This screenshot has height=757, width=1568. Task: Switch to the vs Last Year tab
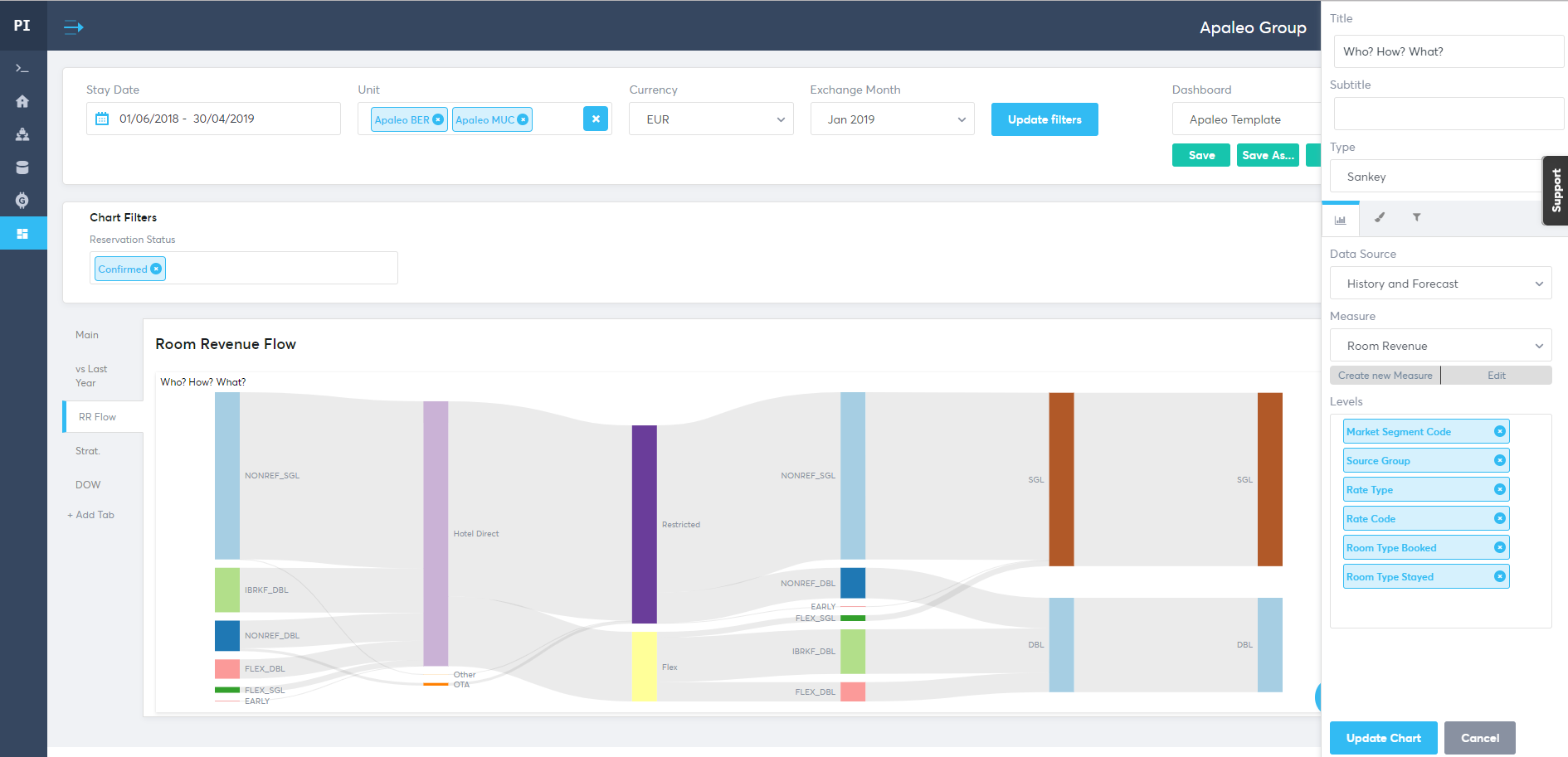91,376
